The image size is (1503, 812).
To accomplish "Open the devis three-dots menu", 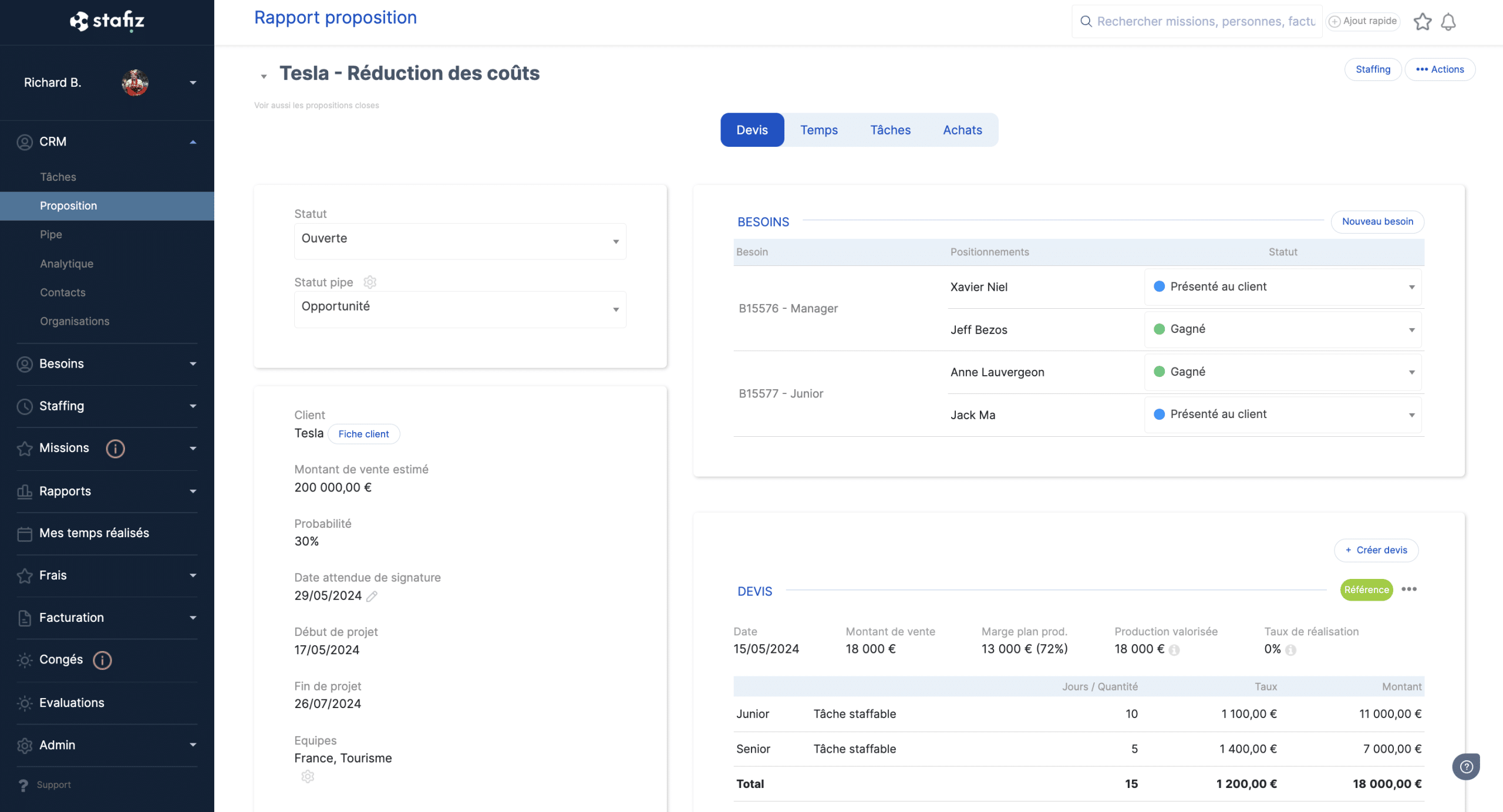I will pyautogui.click(x=1409, y=589).
